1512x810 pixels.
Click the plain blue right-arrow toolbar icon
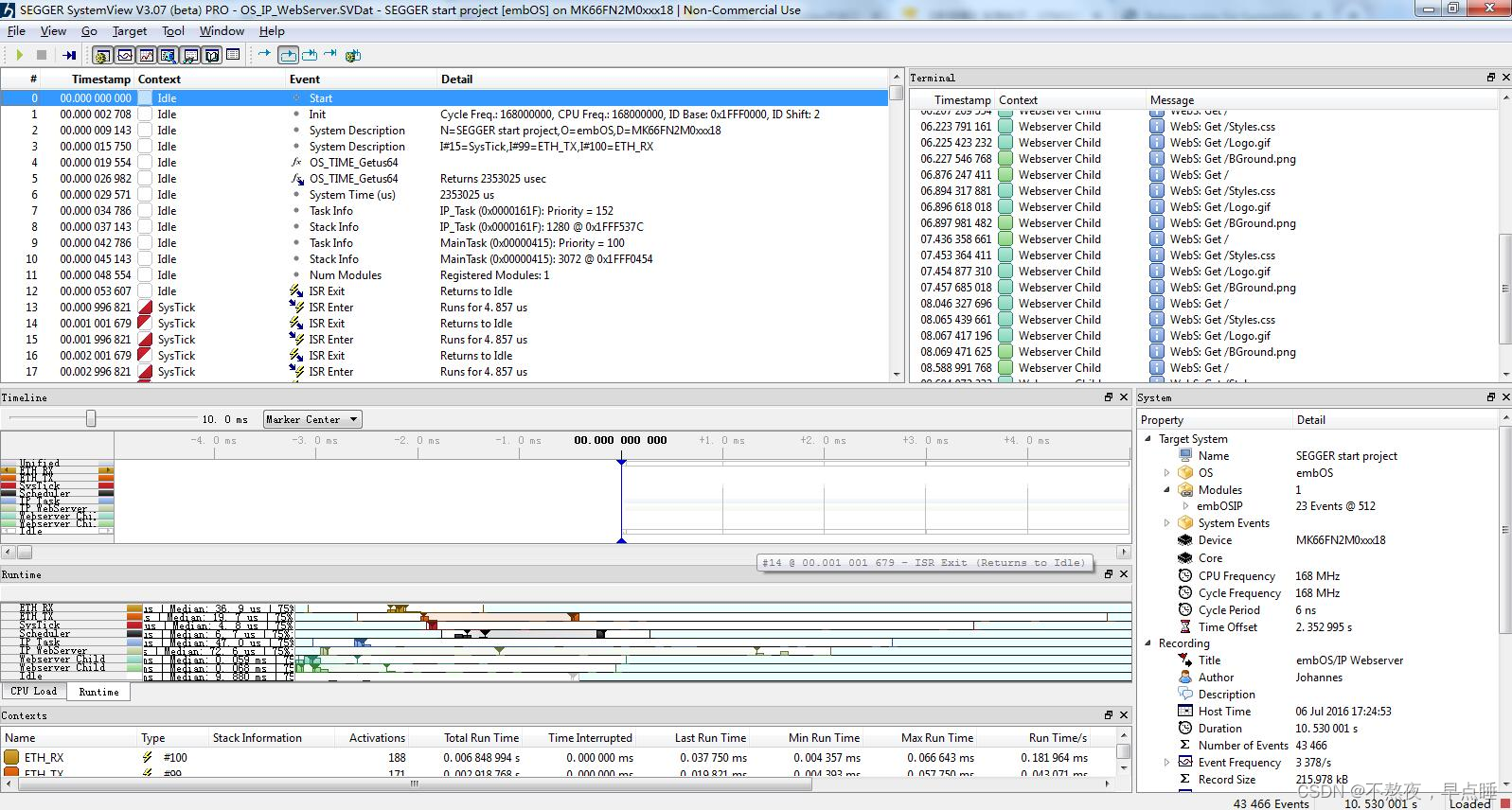[264, 54]
